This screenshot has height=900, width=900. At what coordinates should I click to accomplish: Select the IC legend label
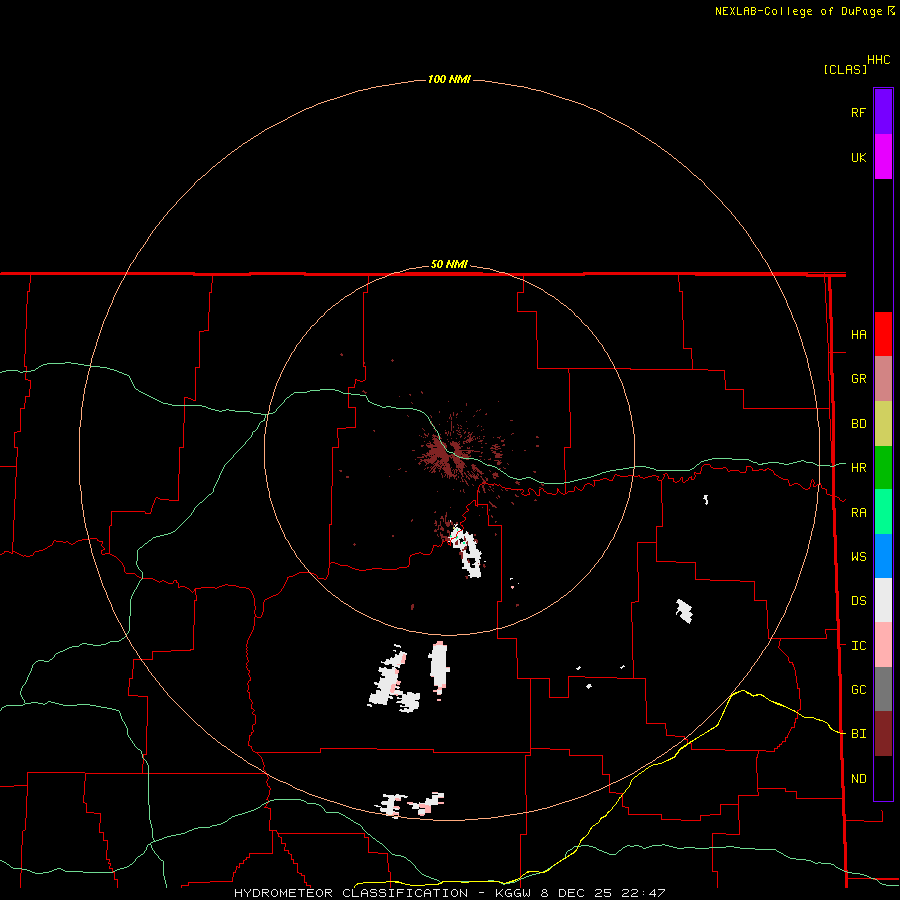[x=858, y=646]
